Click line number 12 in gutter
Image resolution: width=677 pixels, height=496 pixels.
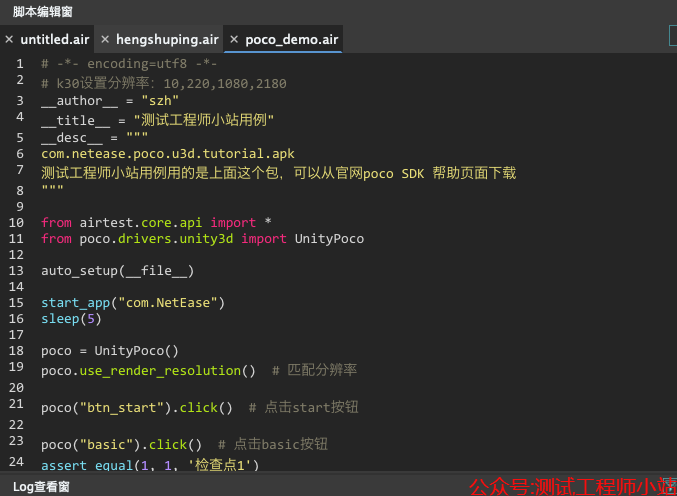(x=16, y=255)
